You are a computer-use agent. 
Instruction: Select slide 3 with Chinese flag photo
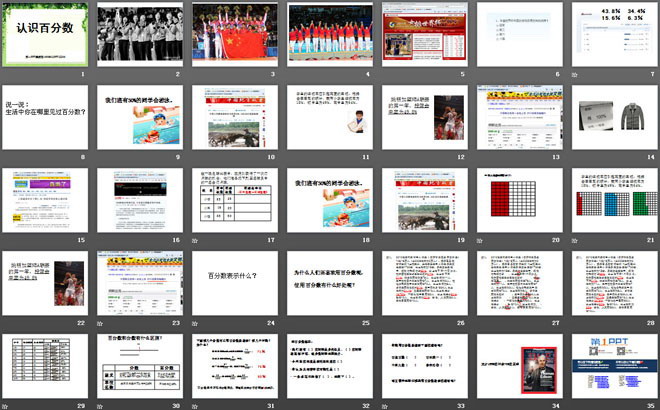pos(235,34)
